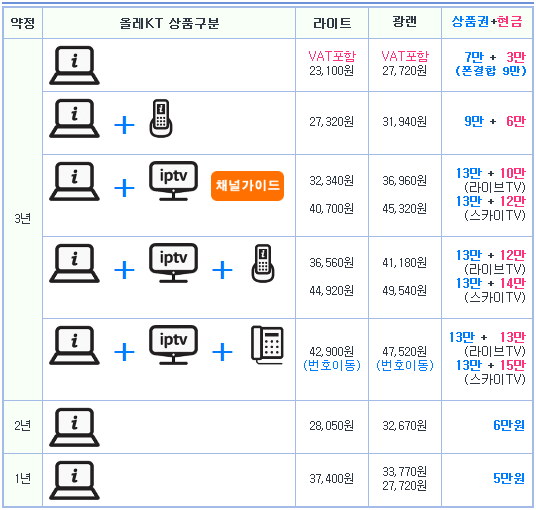Click the 5만원 gift amount
Viewport: 536px width, 510px height.
click(509, 478)
